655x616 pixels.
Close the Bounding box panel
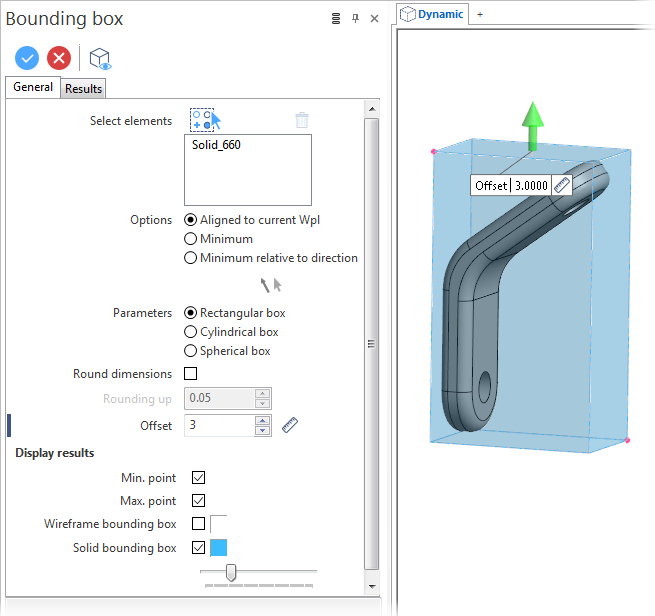coord(375,18)
